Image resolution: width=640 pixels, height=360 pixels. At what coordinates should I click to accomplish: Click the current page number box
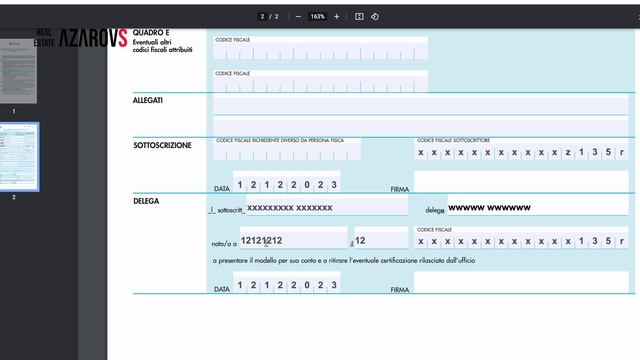[262, 17]
